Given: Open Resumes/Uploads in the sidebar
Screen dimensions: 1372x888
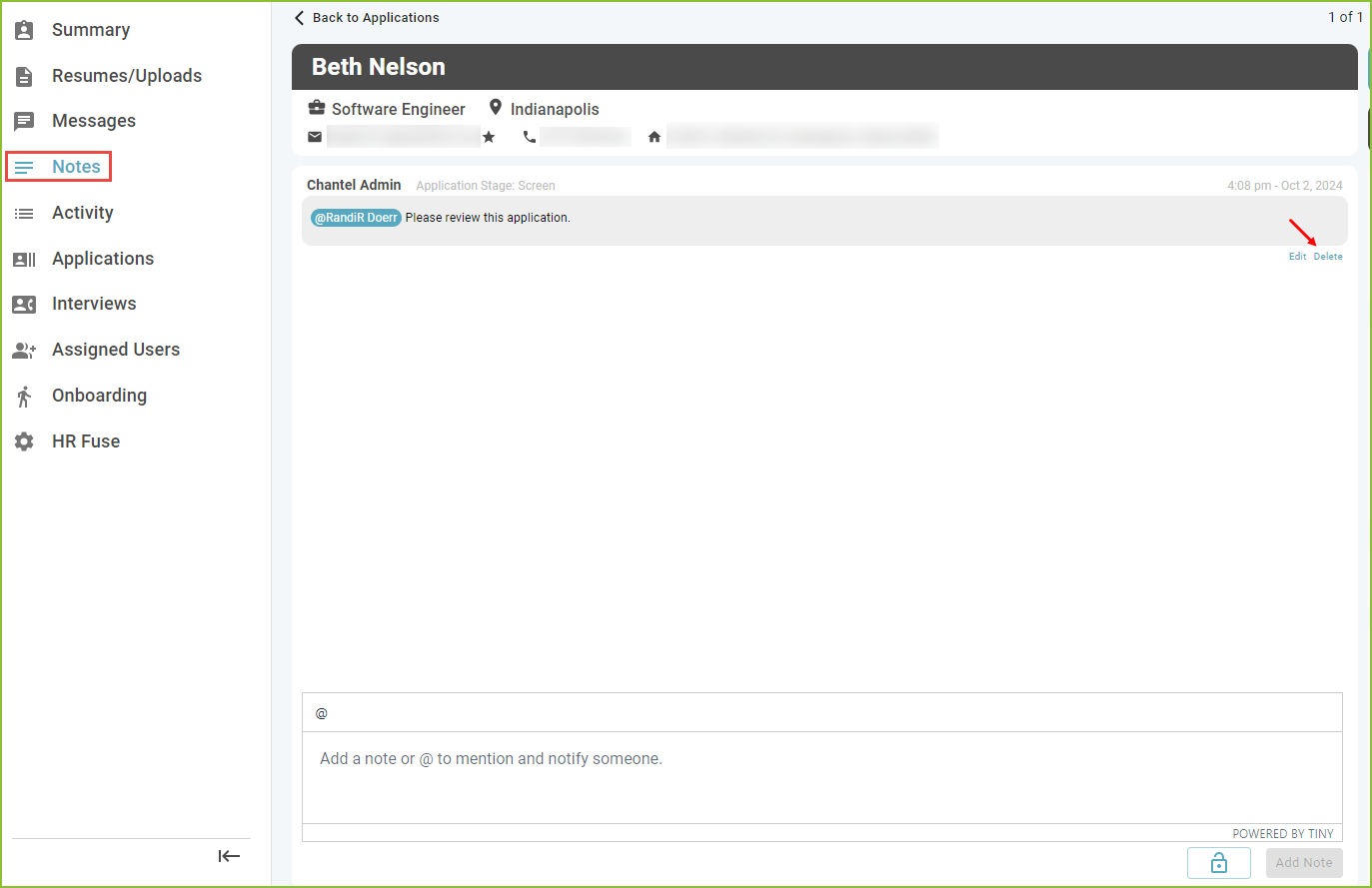Looking at the screenshot, I should [x=127, y=76].
